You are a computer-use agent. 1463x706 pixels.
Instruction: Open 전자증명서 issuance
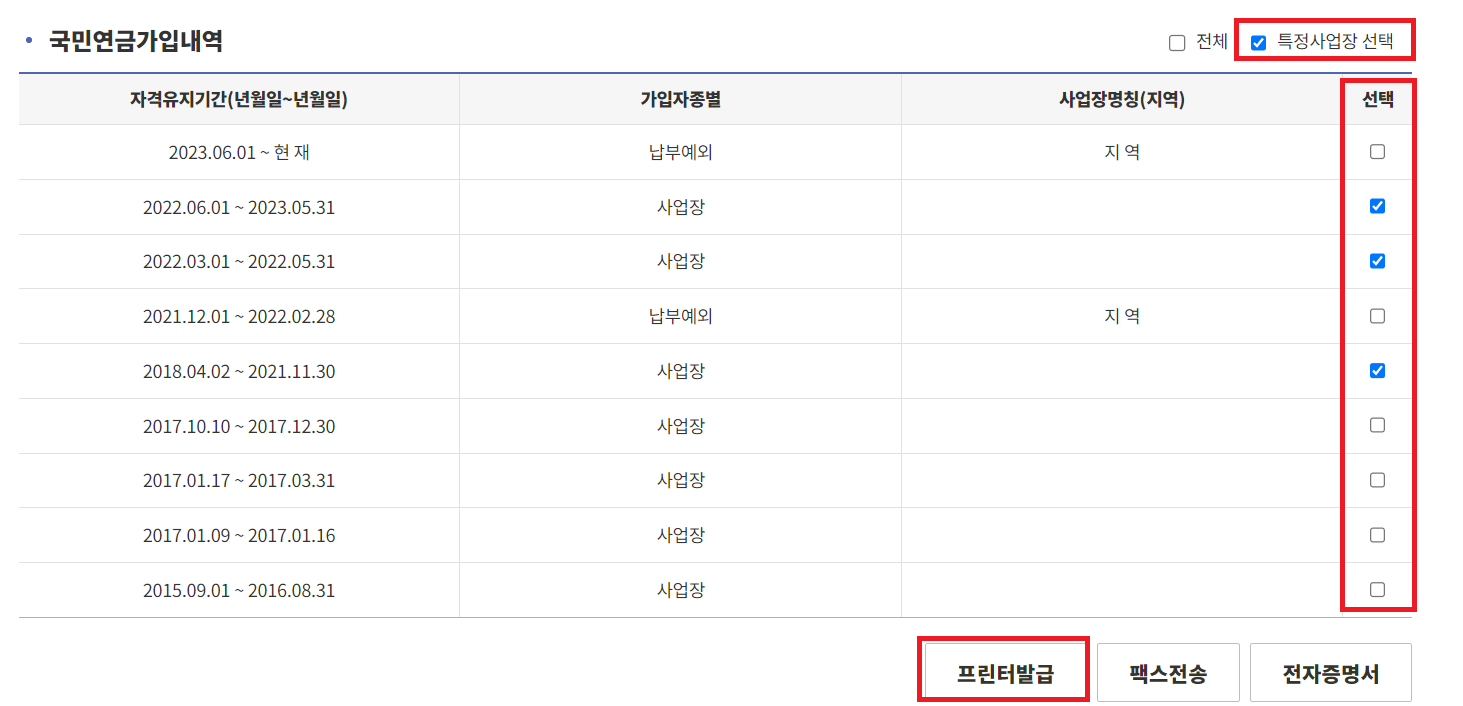(1330, 671)
